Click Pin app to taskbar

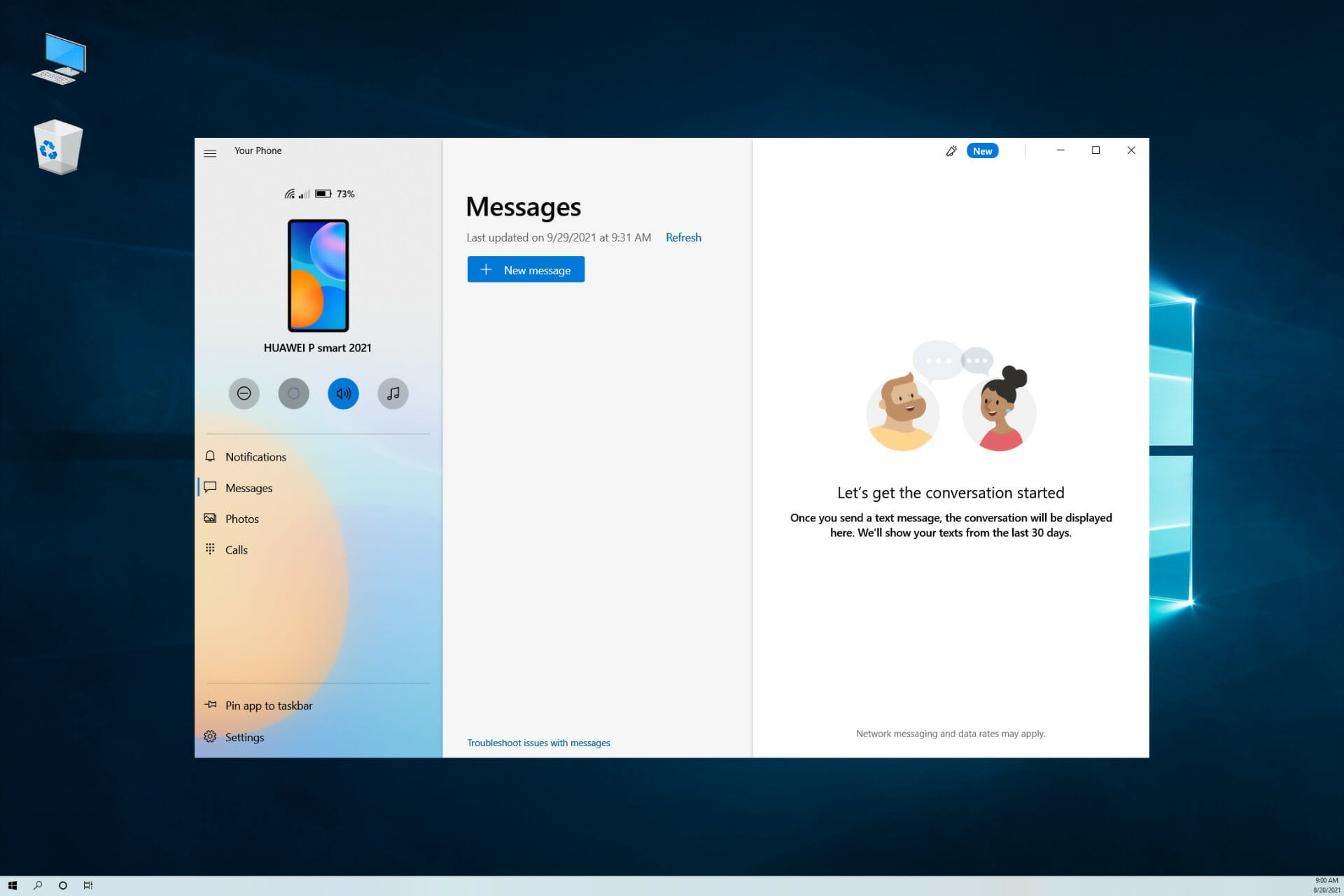click(318, 706)
